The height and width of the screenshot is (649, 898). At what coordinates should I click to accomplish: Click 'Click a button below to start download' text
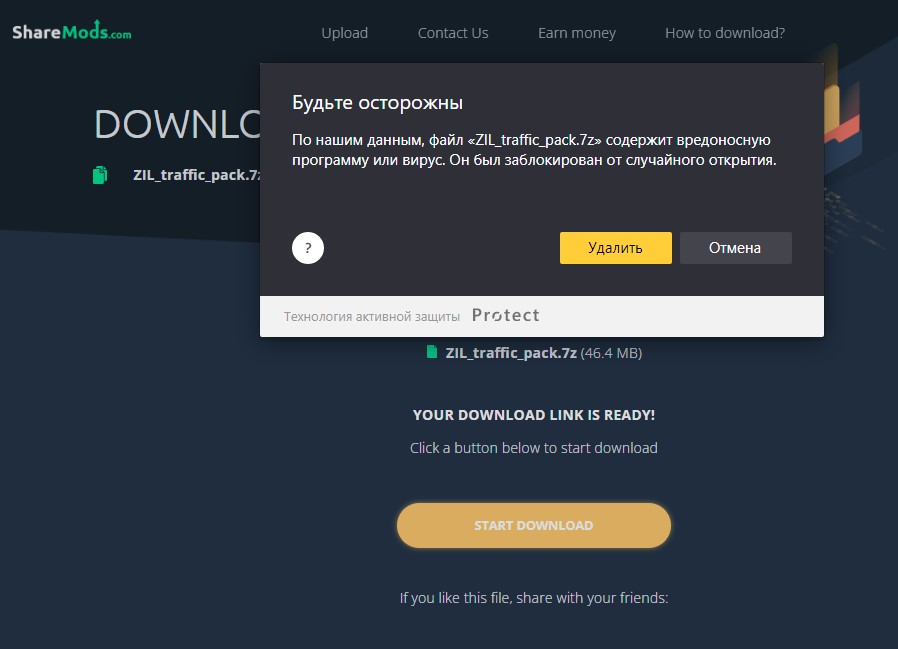coord(534,448)
